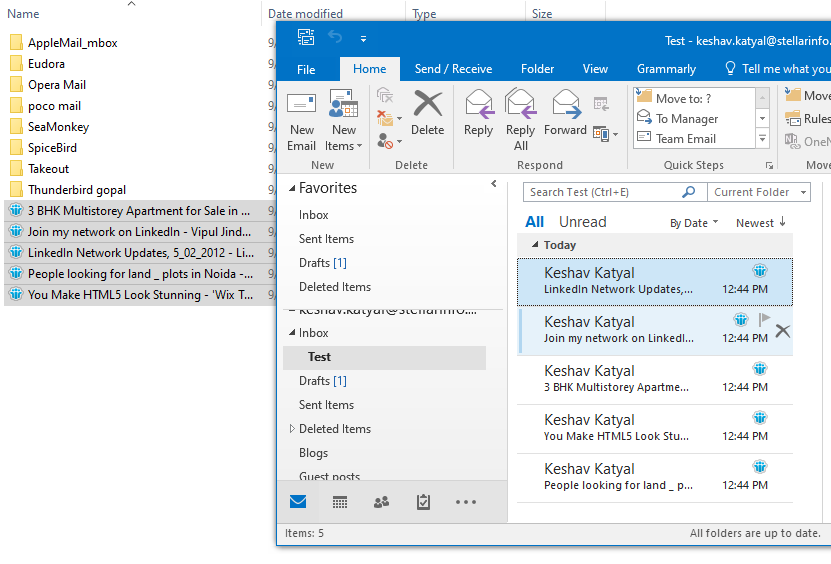
Task: Collapse the Favorites section
Action: point(292,188)
